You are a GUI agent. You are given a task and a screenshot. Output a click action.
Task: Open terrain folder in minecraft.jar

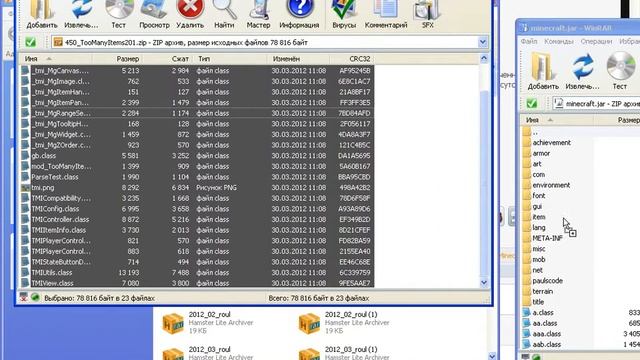[538, 291]
